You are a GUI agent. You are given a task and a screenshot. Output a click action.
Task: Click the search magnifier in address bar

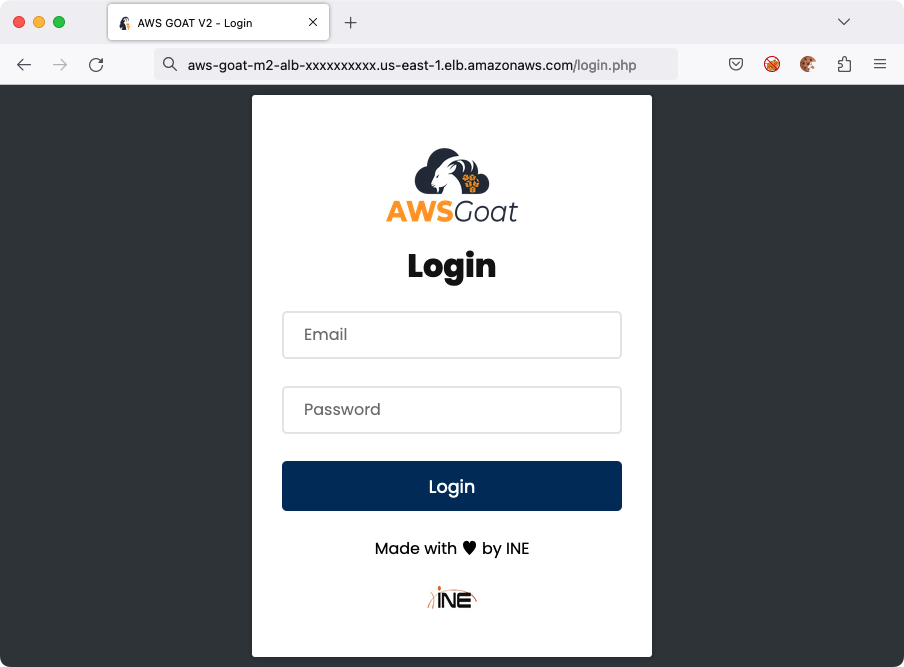pyautogui.click(x=170, y=64)
